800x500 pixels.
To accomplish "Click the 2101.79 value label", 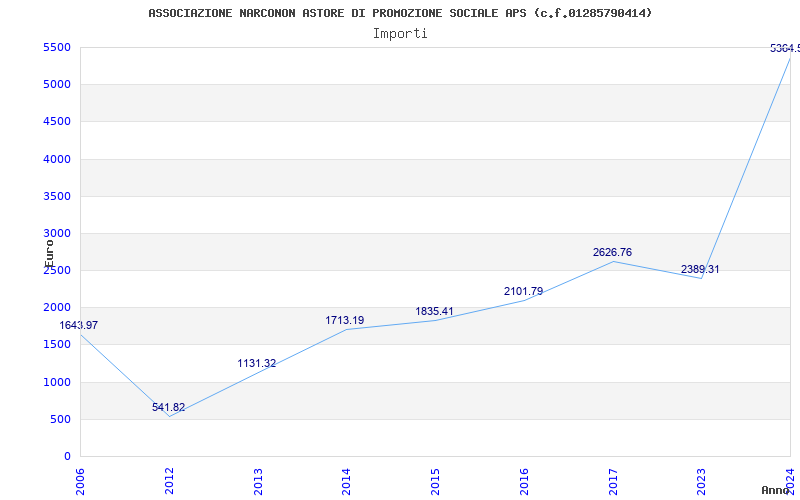I will (523, 291).
